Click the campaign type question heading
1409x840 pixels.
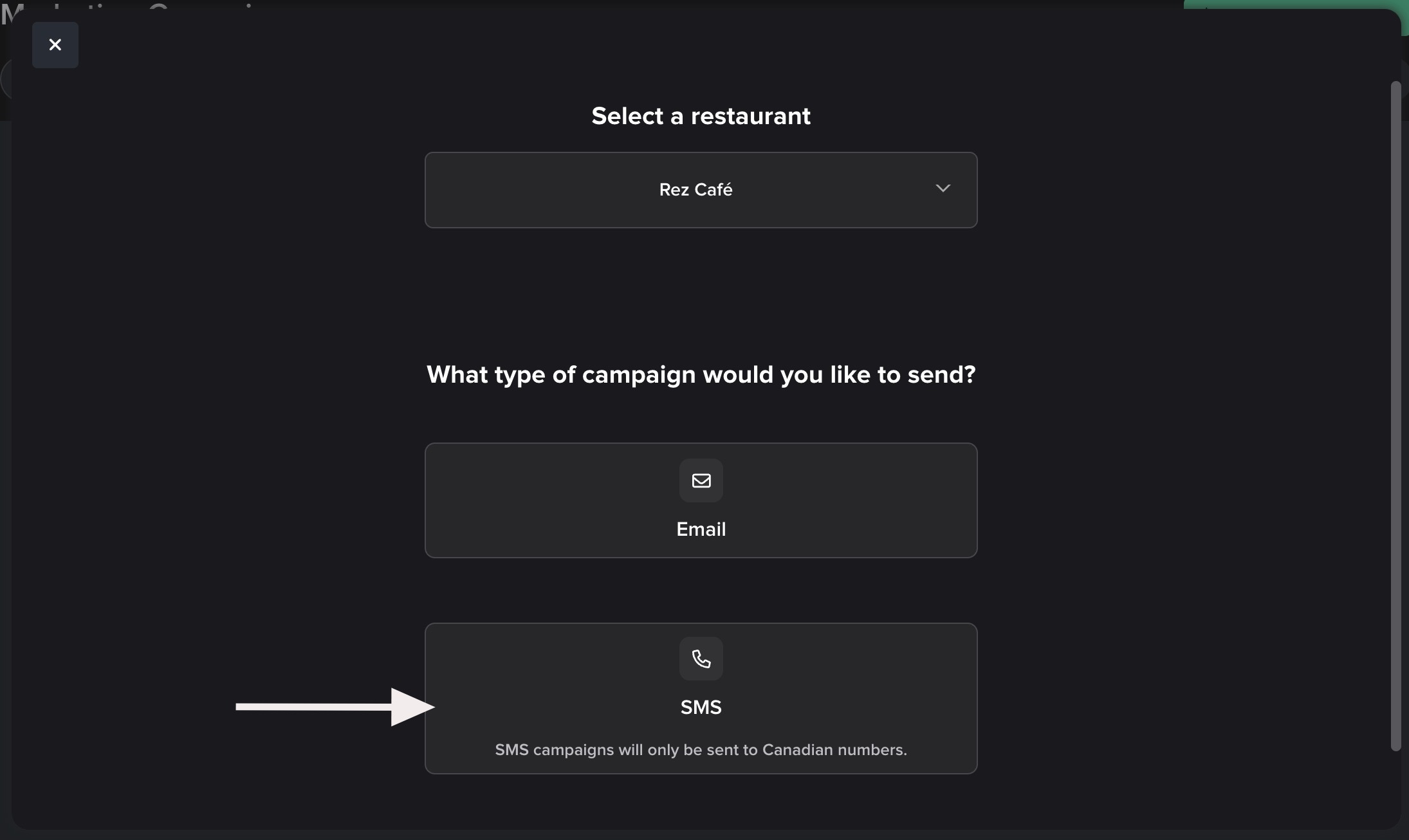(x=701, y=374)
